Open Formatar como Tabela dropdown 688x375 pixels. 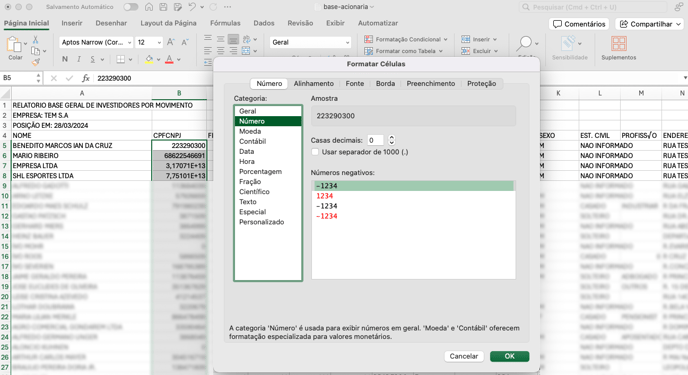coord(404,51)
